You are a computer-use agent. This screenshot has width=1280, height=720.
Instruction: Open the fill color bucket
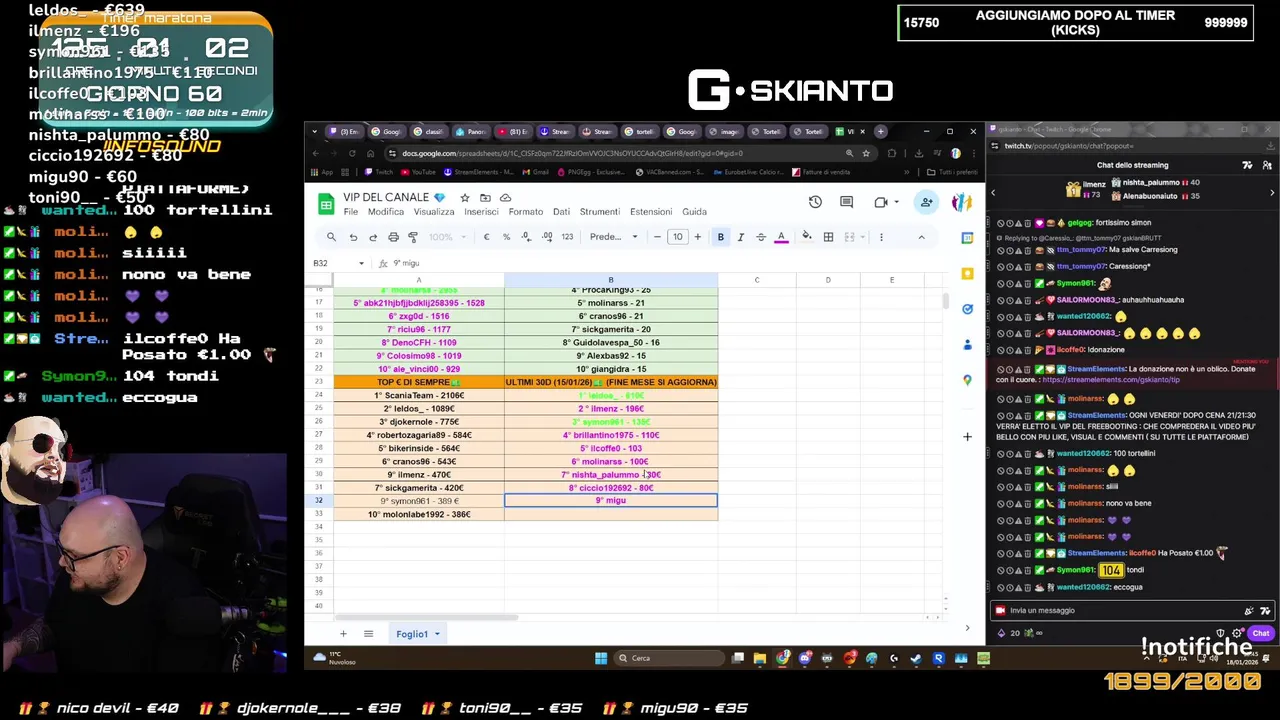807,237
